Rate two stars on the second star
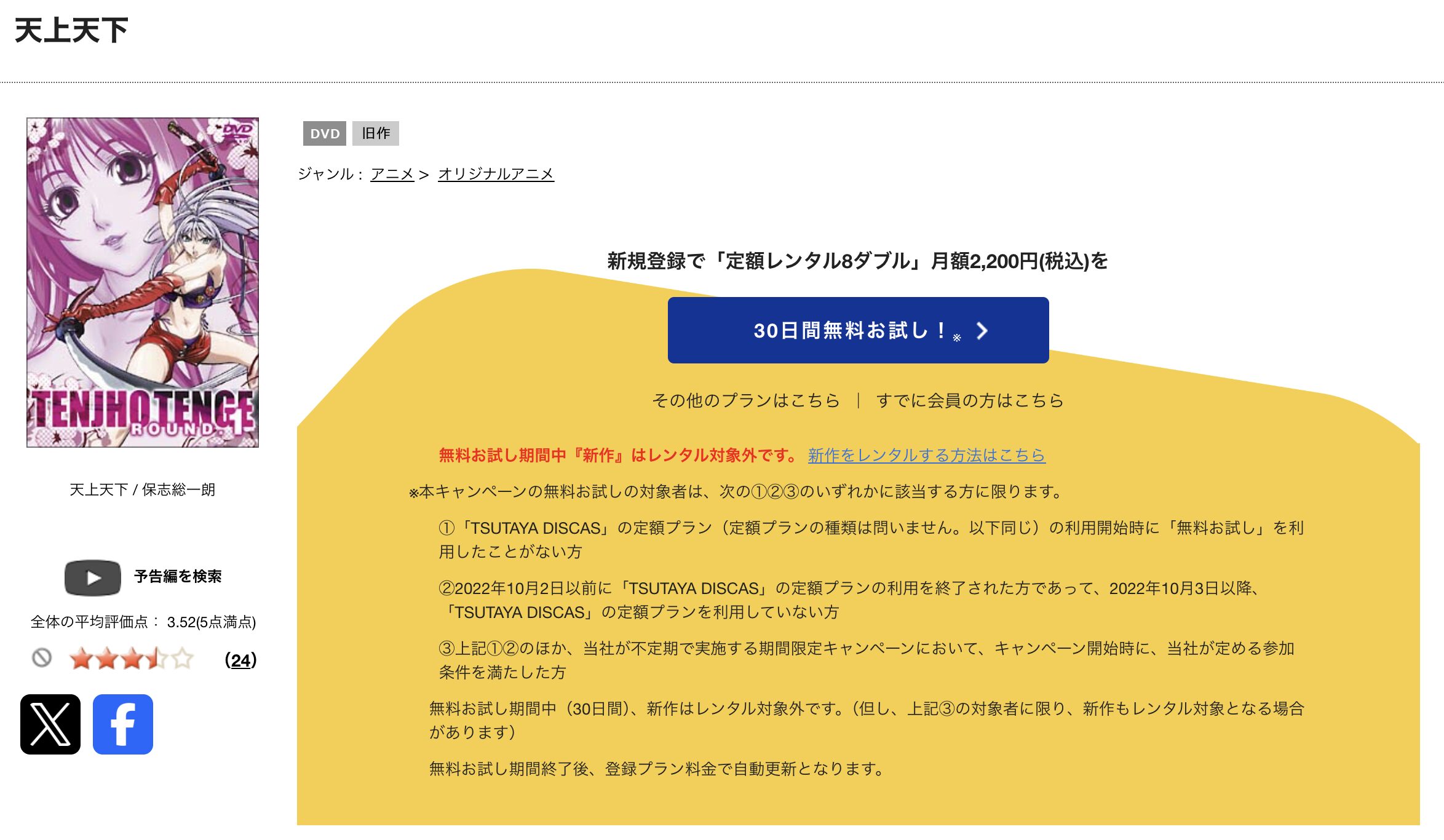1444x840 pixels. (x=106, y=659)
